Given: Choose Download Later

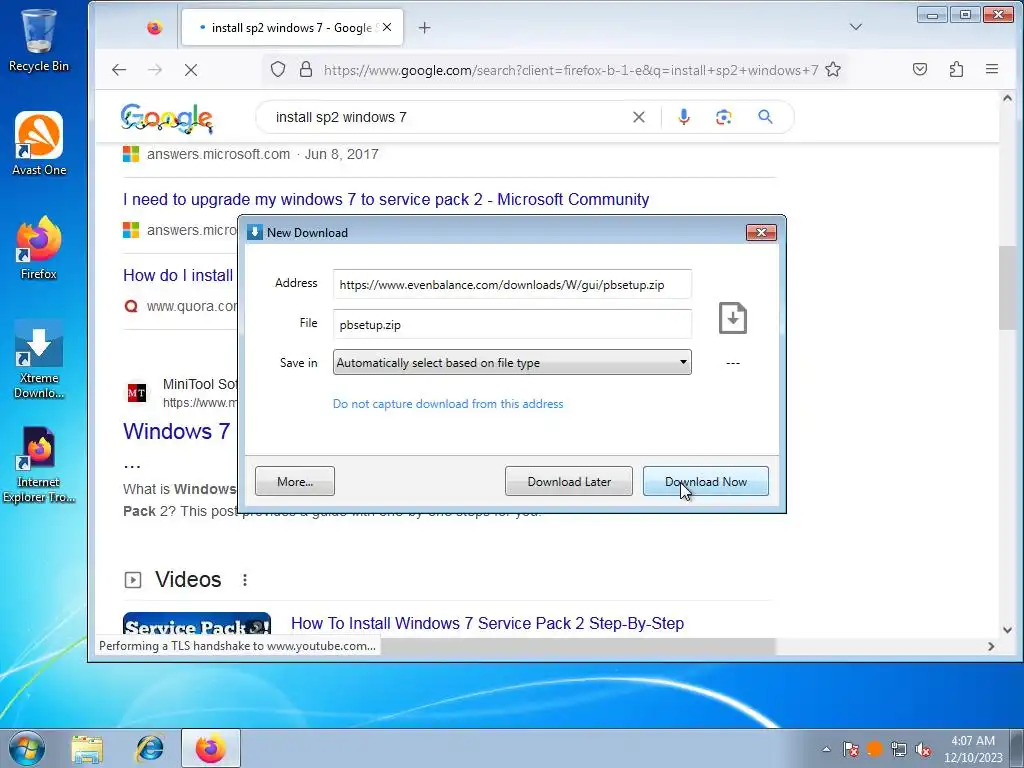Looking at the screenshot, I should 569,481.
